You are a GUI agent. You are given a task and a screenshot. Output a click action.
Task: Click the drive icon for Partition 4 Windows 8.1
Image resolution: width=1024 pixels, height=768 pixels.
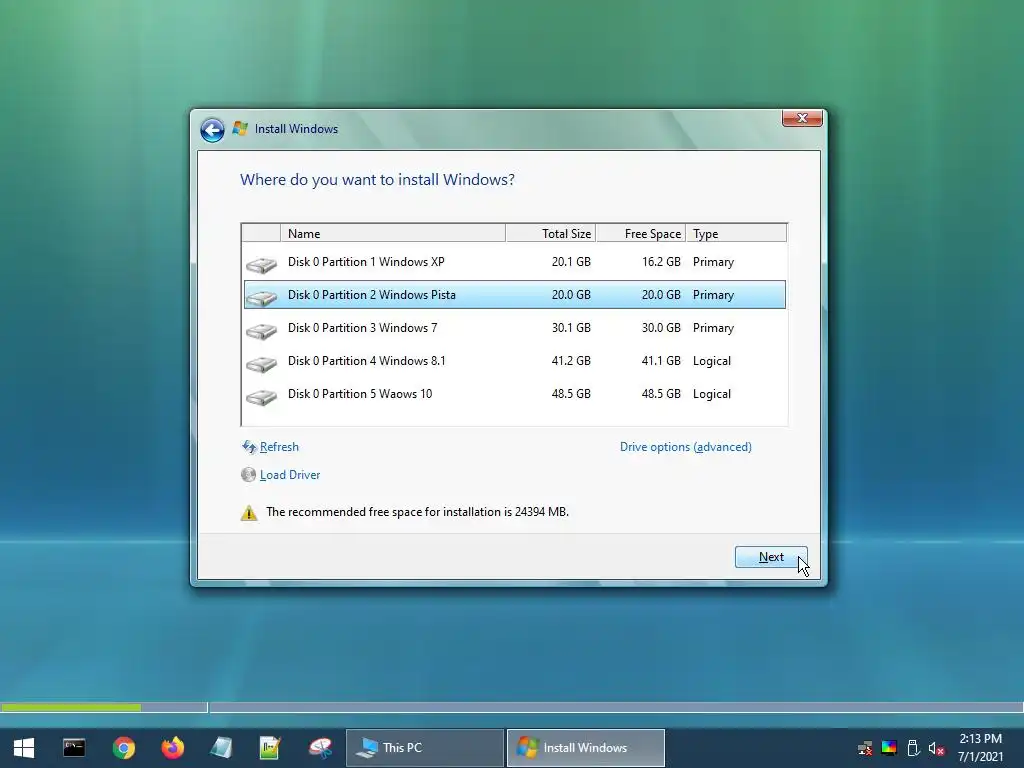tap(261, 364)
